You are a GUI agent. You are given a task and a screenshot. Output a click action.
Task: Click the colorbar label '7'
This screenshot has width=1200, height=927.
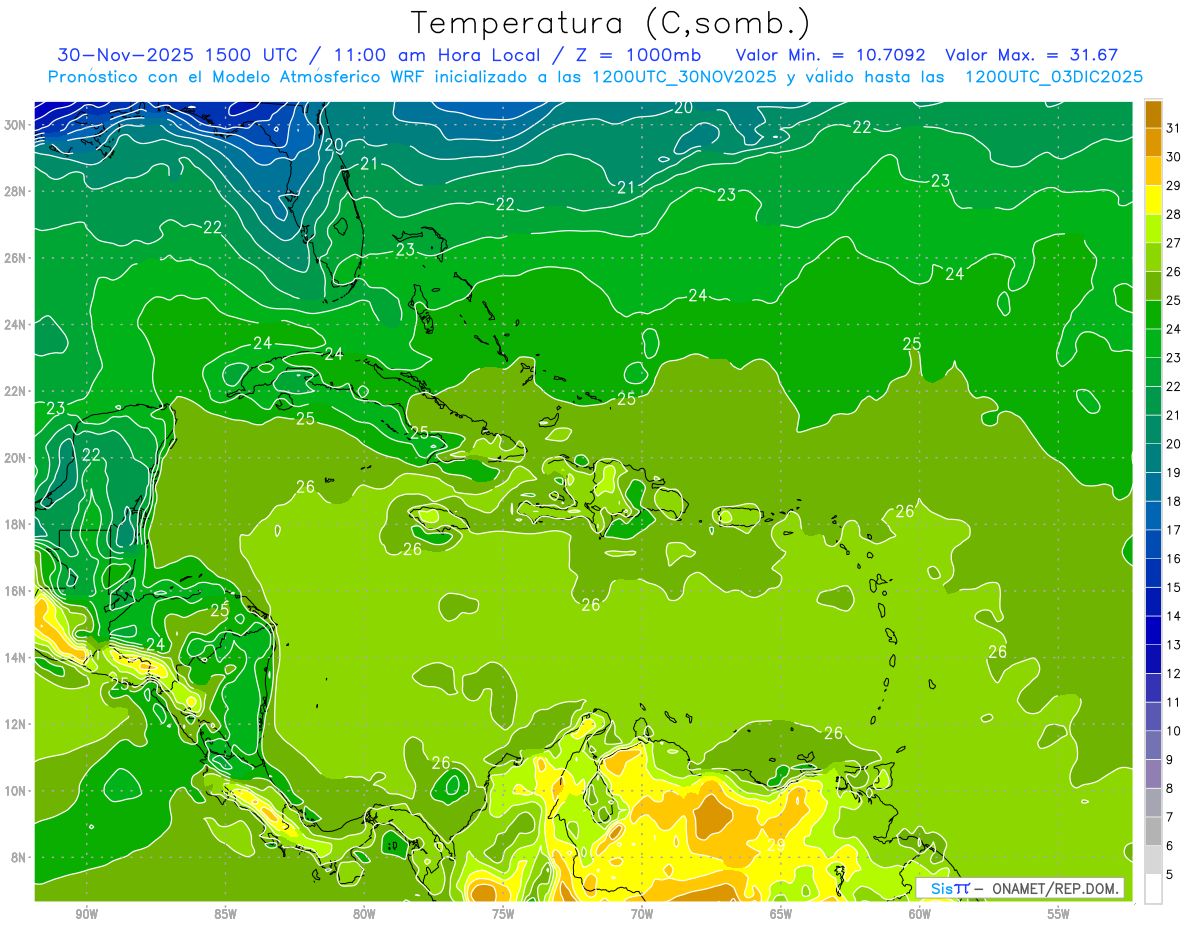click(x=1169, y=817)
